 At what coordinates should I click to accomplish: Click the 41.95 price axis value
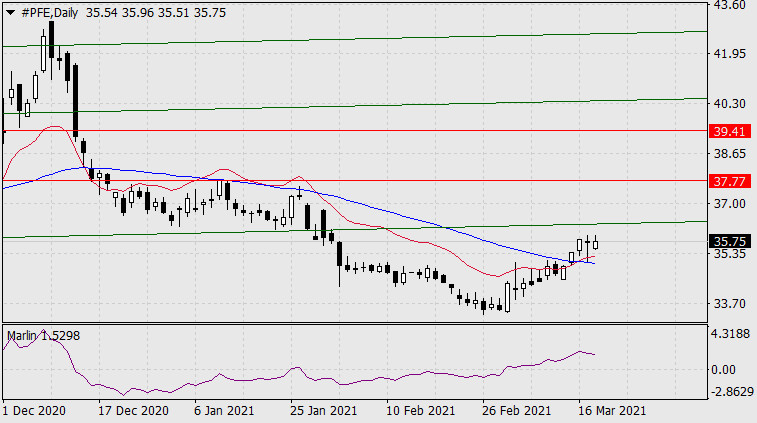pyautogui.click(x=729, y=54)
